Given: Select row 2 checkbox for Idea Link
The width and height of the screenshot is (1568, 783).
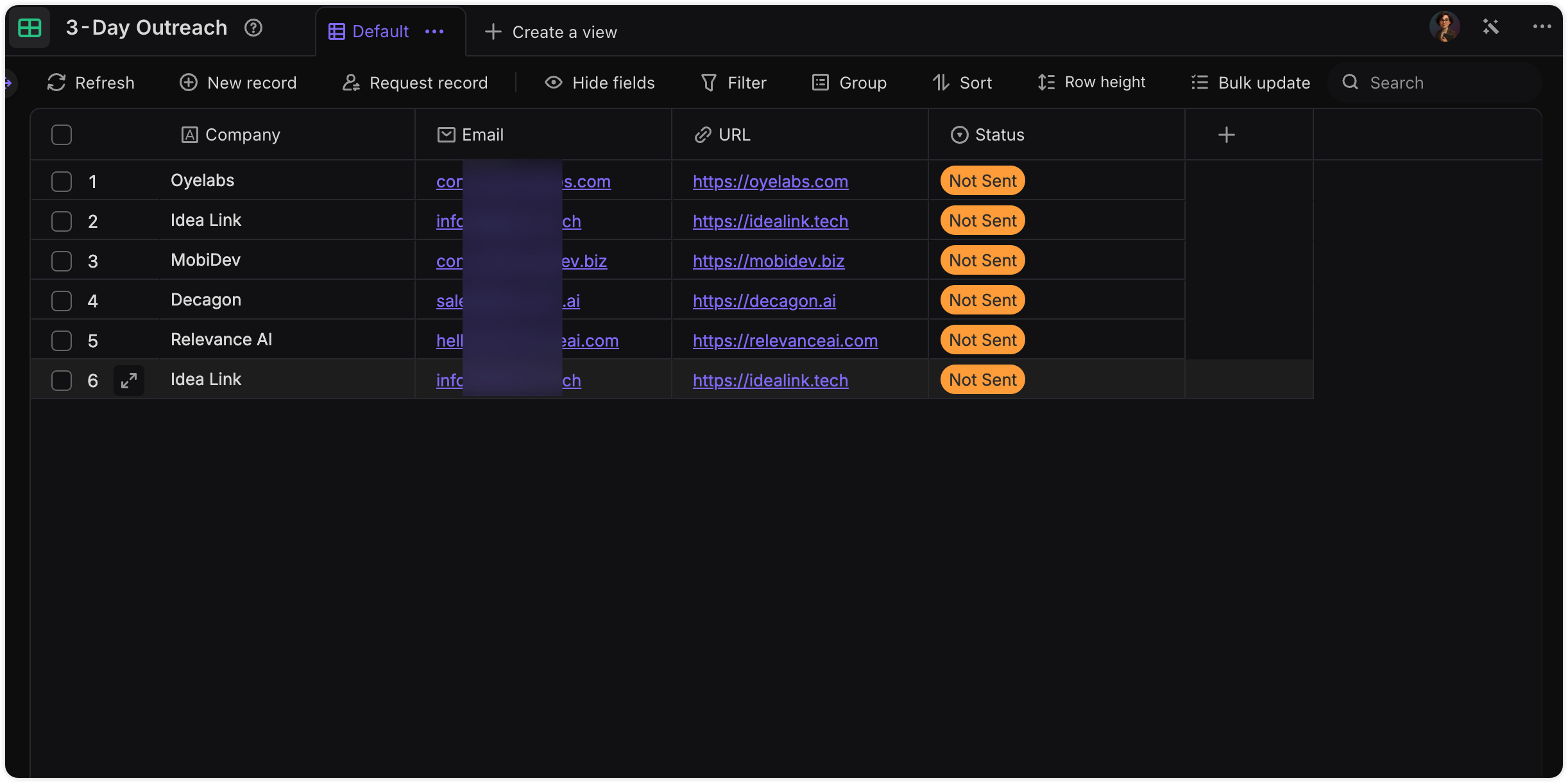Looking at the screenshot, I should pyautogui.click(x=62, y=221).
